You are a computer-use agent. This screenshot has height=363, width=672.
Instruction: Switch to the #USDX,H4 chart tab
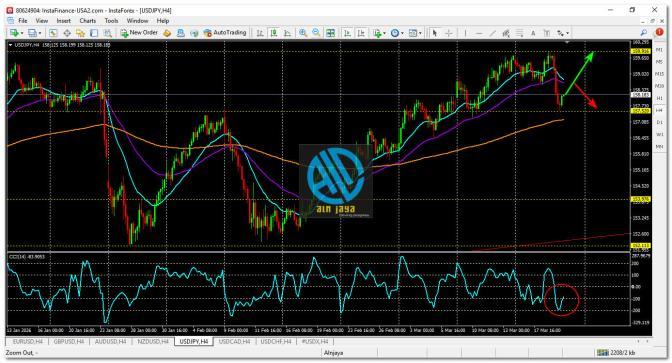click(x=315, y=342)
